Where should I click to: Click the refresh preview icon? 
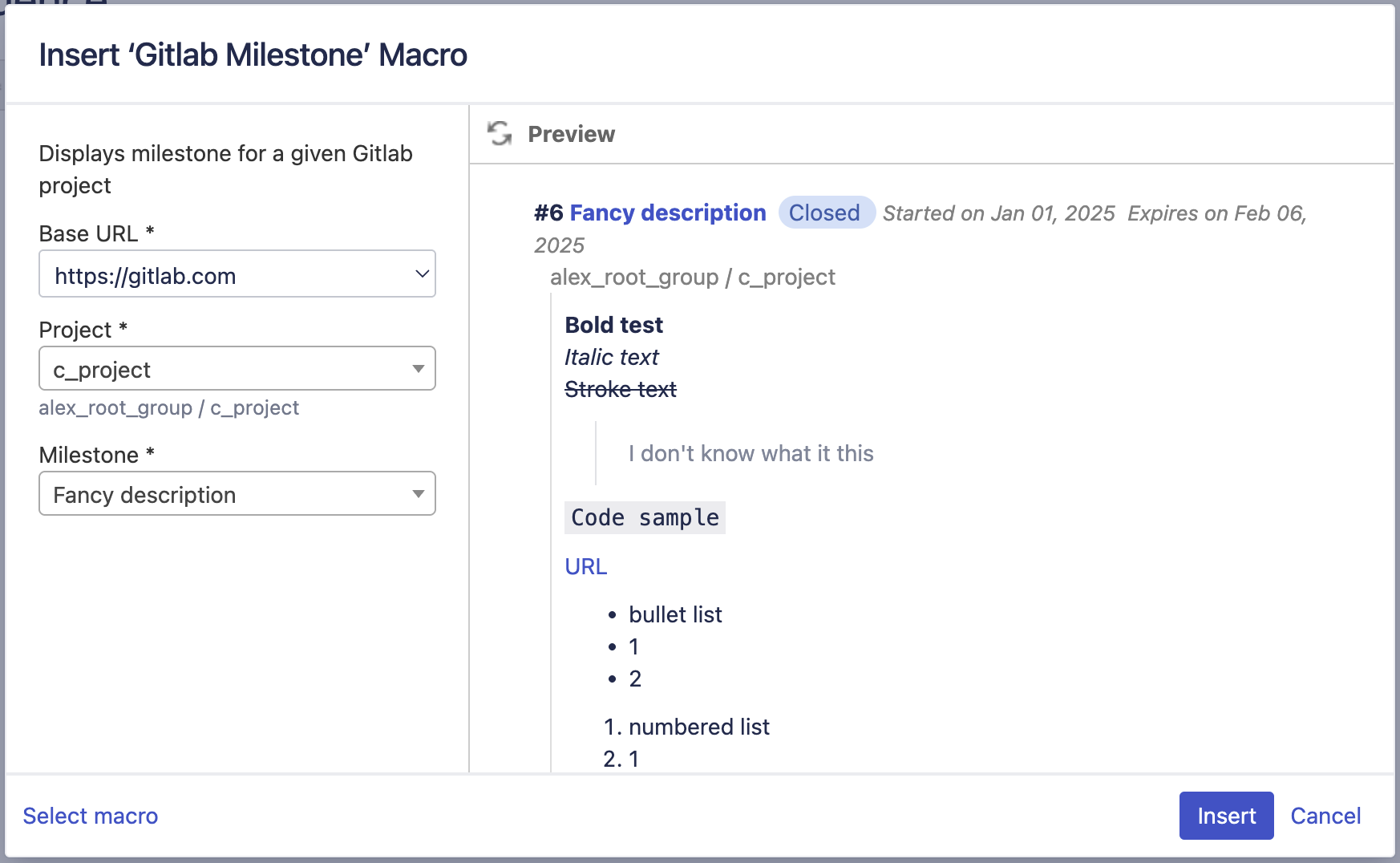[x=500, y=133]
